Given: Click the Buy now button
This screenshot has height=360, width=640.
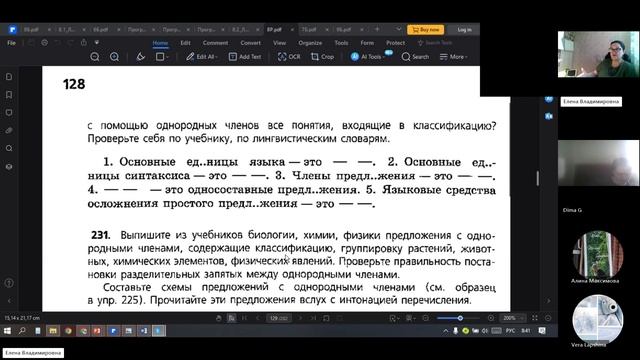Looking at the screenshot, I should (x=425, y=29).
